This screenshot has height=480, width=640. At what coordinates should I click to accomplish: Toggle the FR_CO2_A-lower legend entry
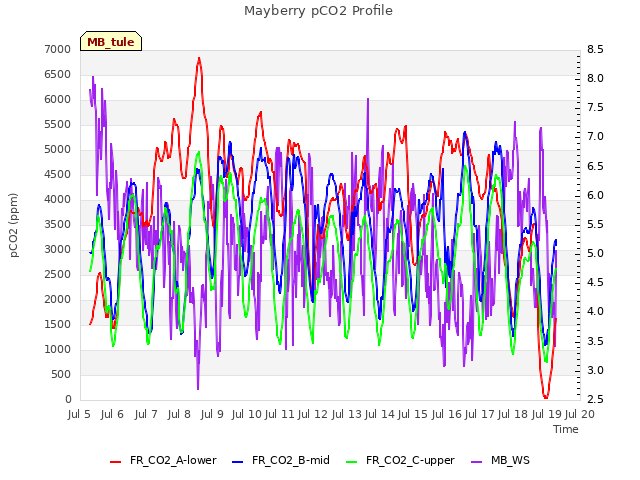[x=163, y=460]
